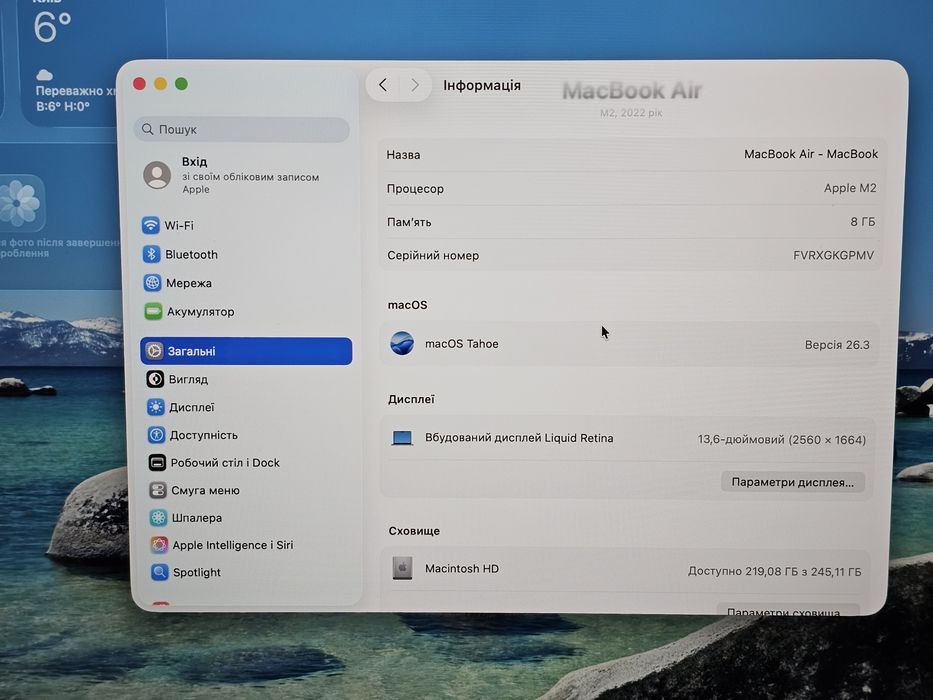Screen dimensions: 933x700
Task: Click the Macintosh HD label
Action: [x=462, y=568]
